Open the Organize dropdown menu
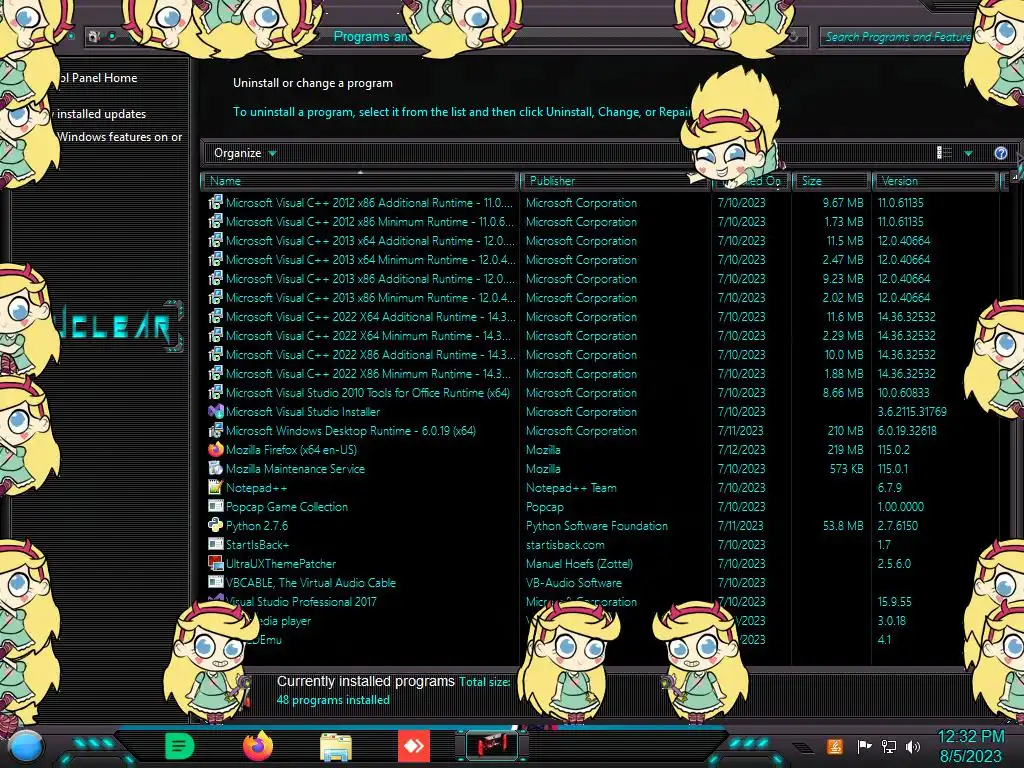The width and height of the screenshot is (1024, 768). tap(245, 153)
